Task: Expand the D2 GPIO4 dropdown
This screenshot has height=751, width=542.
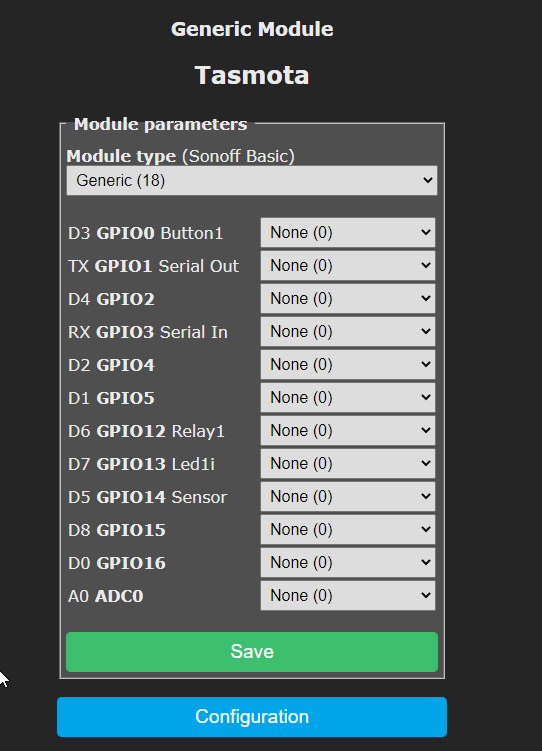Action: click(348, 365)
